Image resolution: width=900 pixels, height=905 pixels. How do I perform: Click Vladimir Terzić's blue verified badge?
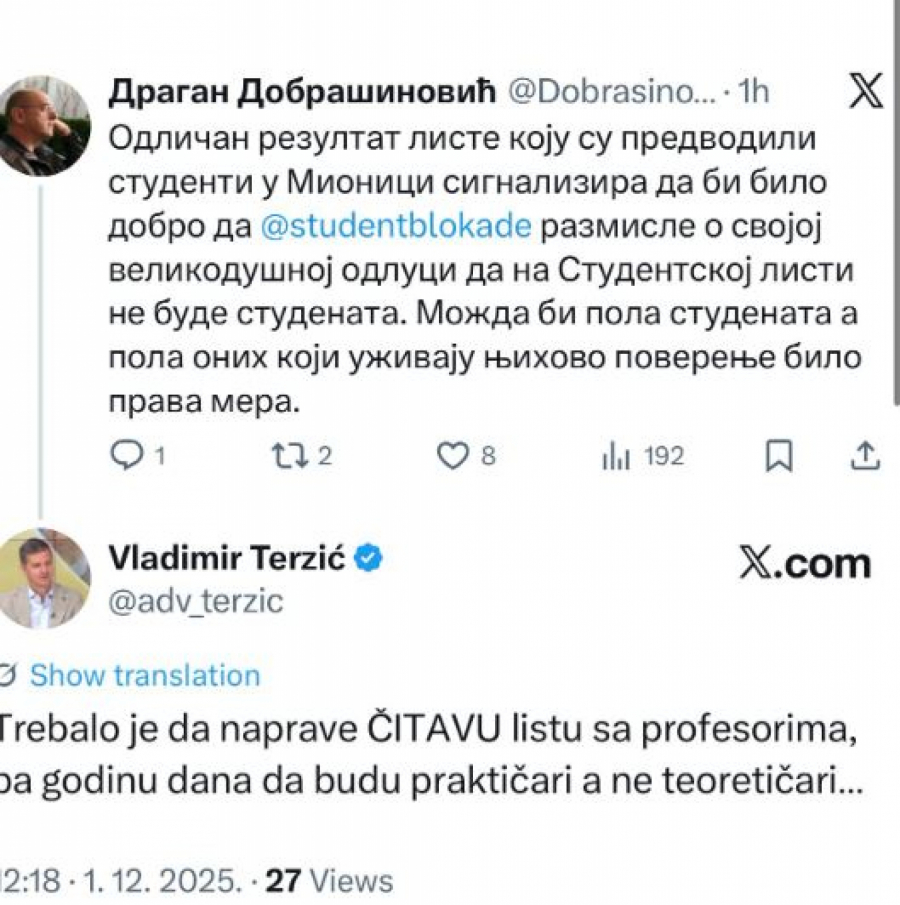pyautogui.click(x=369, y=558)
